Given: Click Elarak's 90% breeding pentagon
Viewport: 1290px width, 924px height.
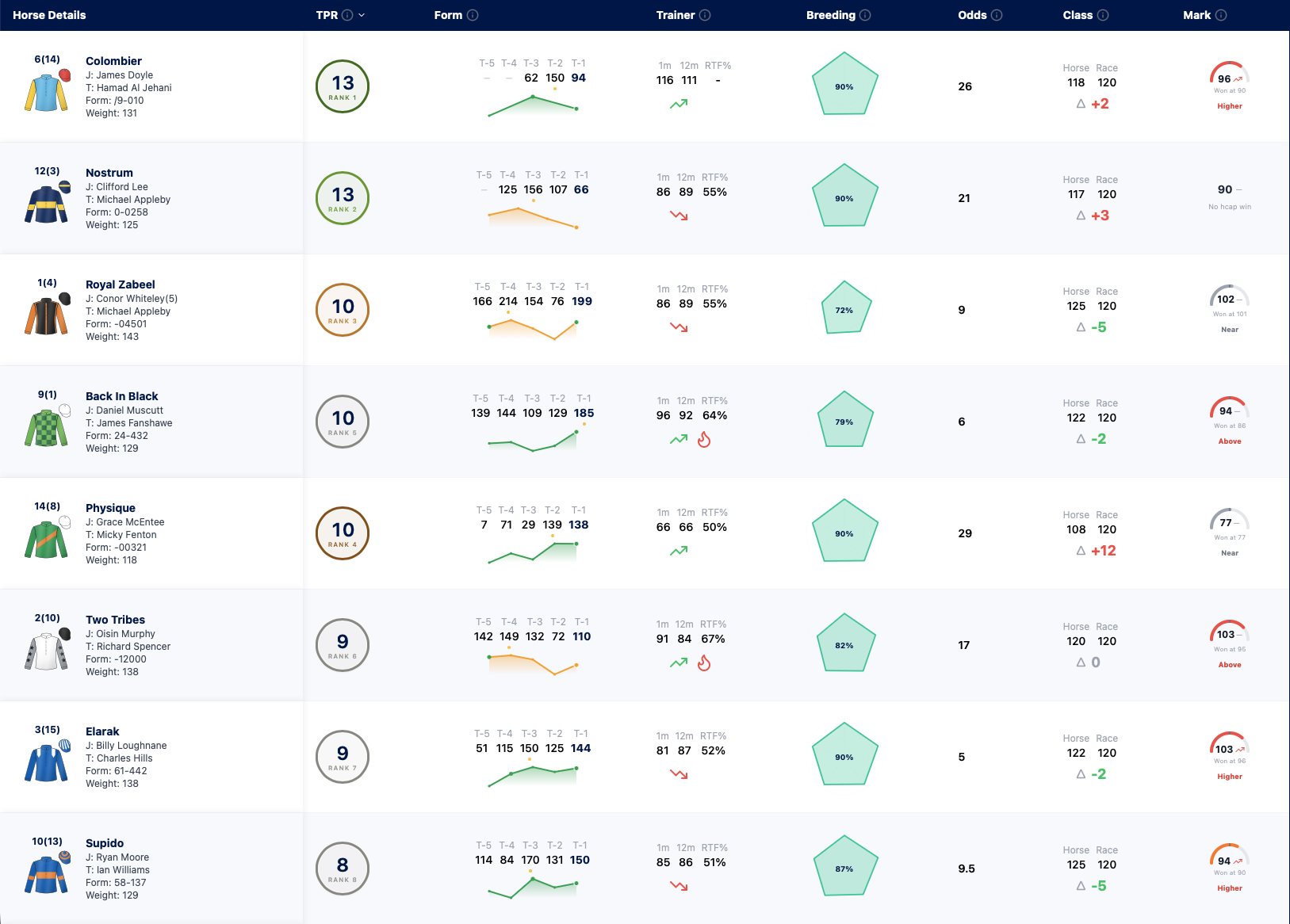Looking at the screenshot, I should click(x=844, y=754).
